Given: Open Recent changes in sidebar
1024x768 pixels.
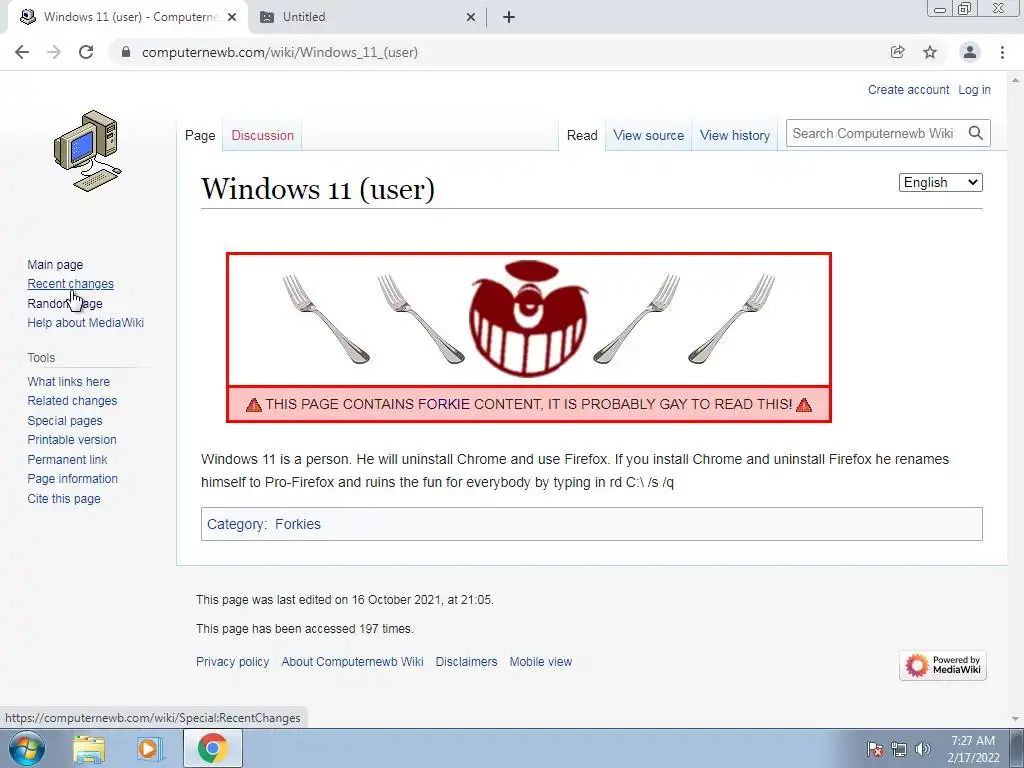Looking at the screenshot, I should (71, 283).
